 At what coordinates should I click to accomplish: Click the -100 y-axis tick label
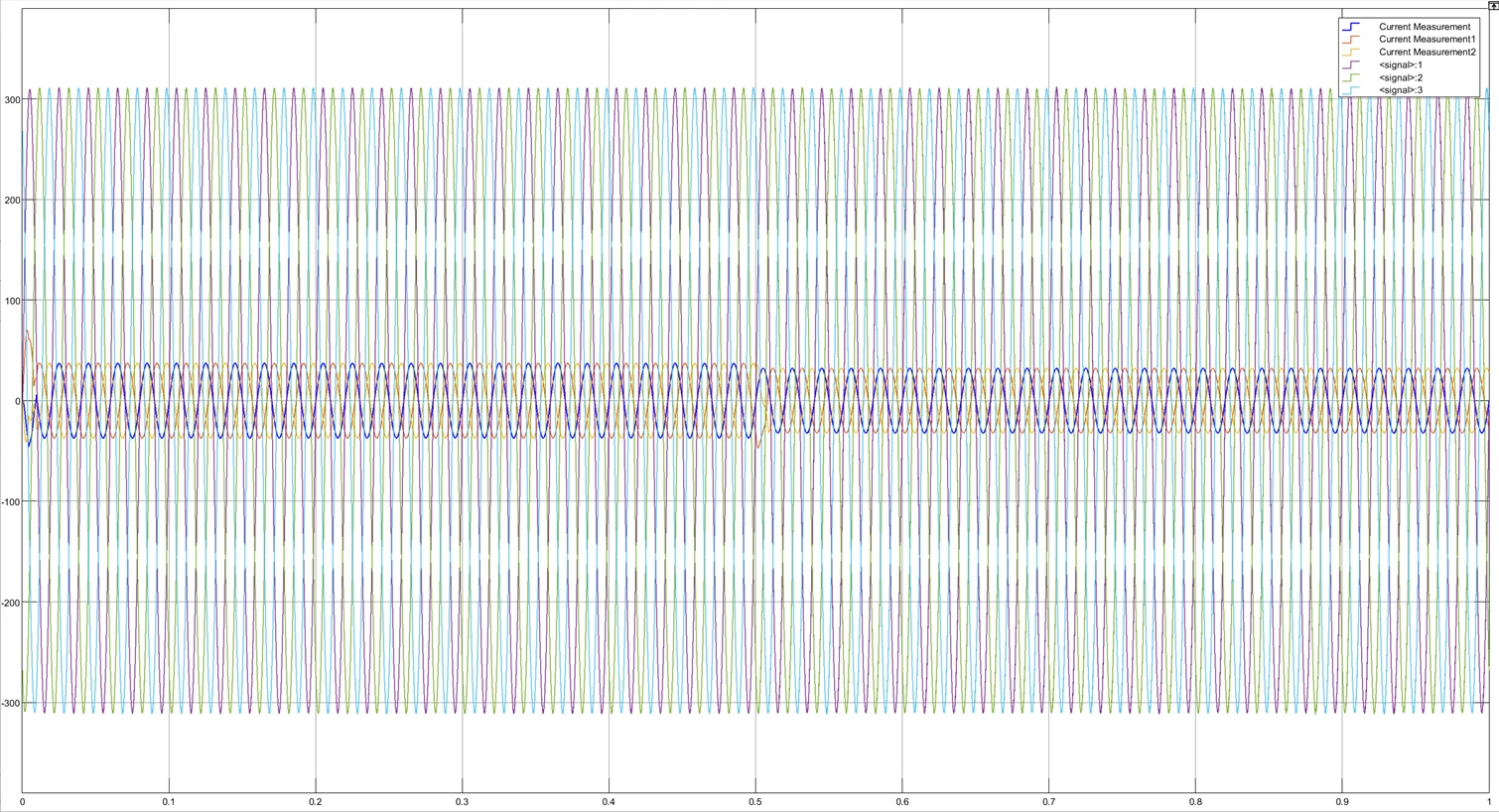click(9, 502)
